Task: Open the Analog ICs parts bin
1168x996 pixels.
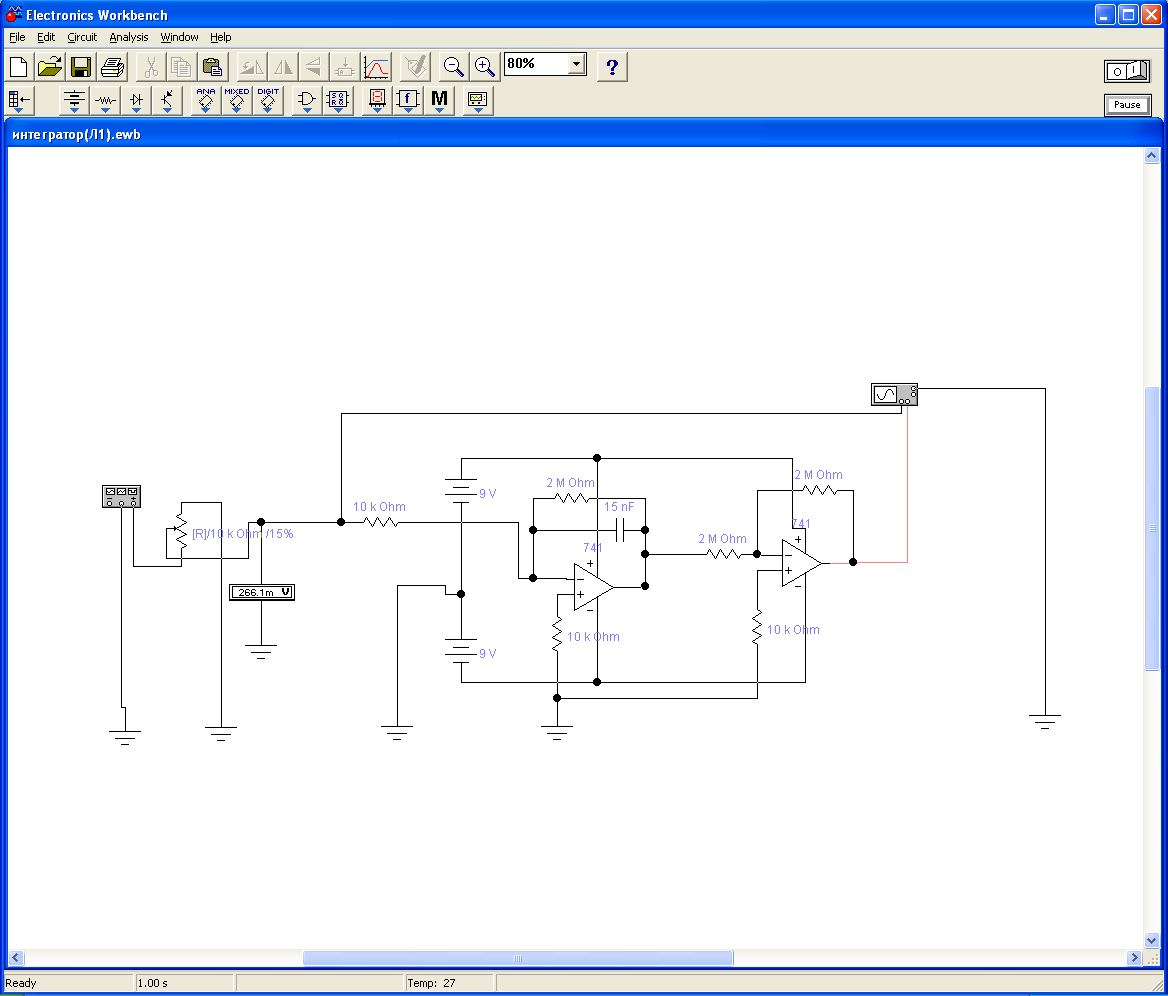Action: click(205, 100)
